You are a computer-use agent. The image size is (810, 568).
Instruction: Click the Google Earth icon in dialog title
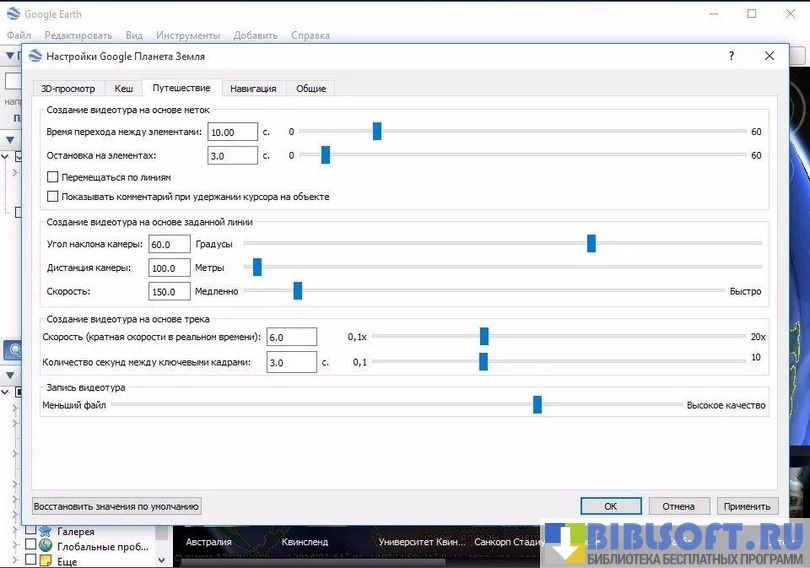pyautogui.click(x=37, y=58)
